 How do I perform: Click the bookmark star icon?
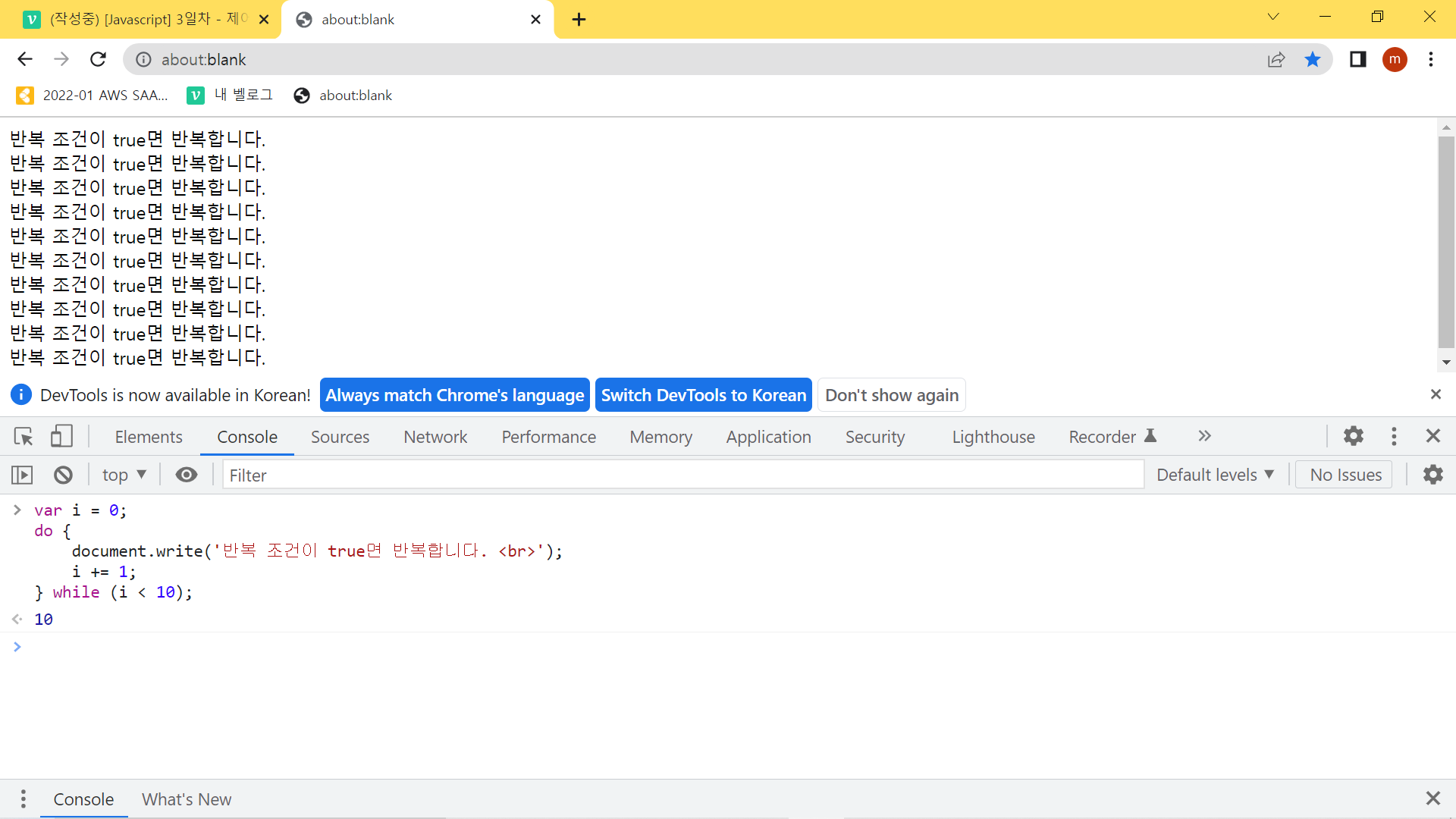(1313, 59)
